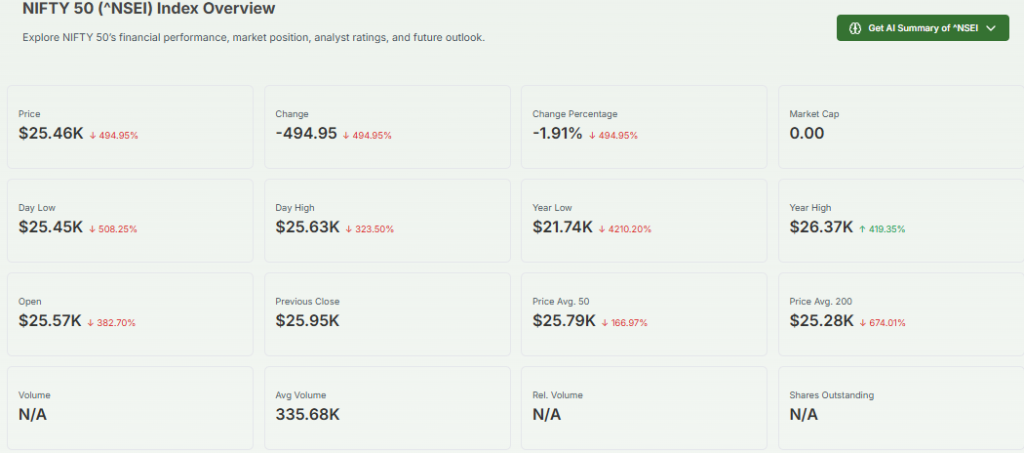Select the Previous Close card
Image resolution: width=1024 pixels, height=453 pixels.
386,314
